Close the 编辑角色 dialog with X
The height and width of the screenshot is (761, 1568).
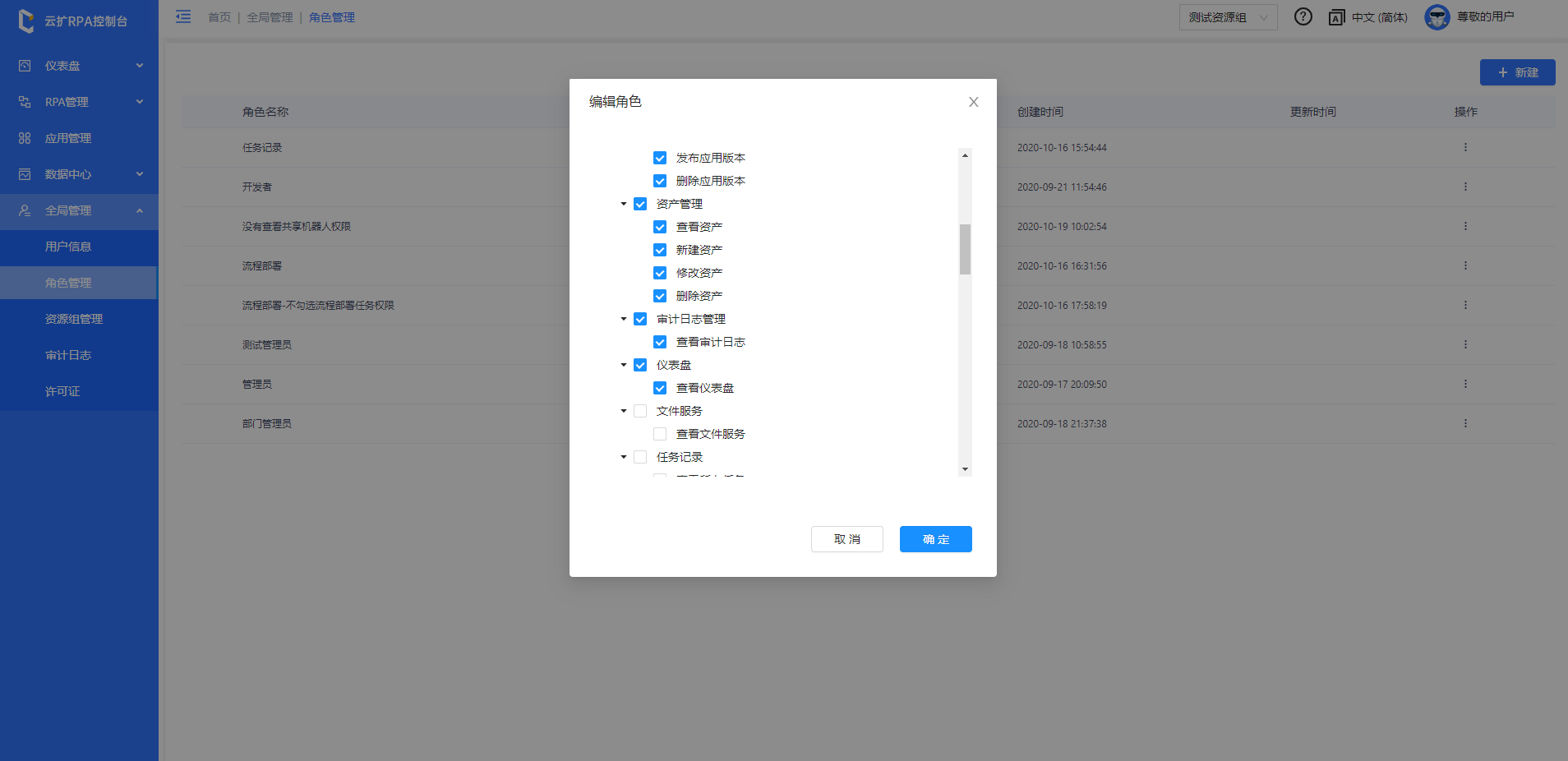pyautogui.click(x=973, y=102)
